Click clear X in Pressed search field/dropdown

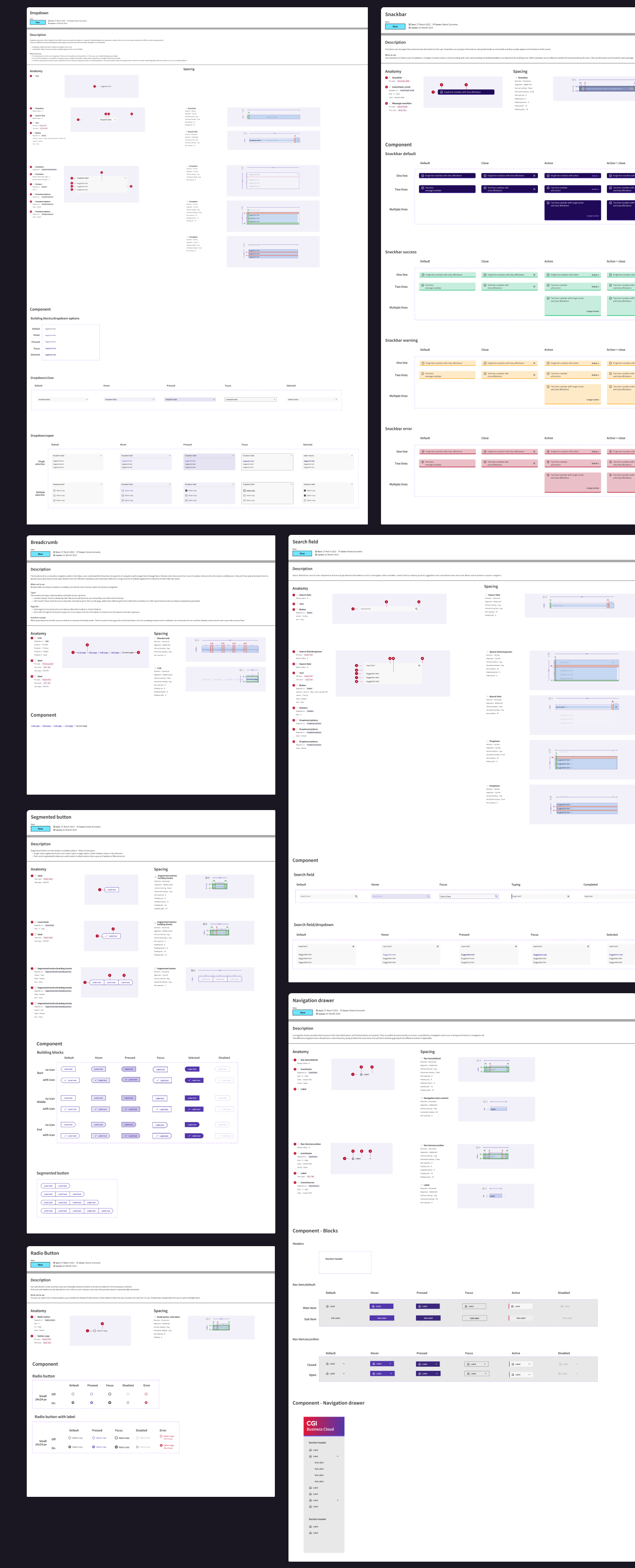coord(516,947)
